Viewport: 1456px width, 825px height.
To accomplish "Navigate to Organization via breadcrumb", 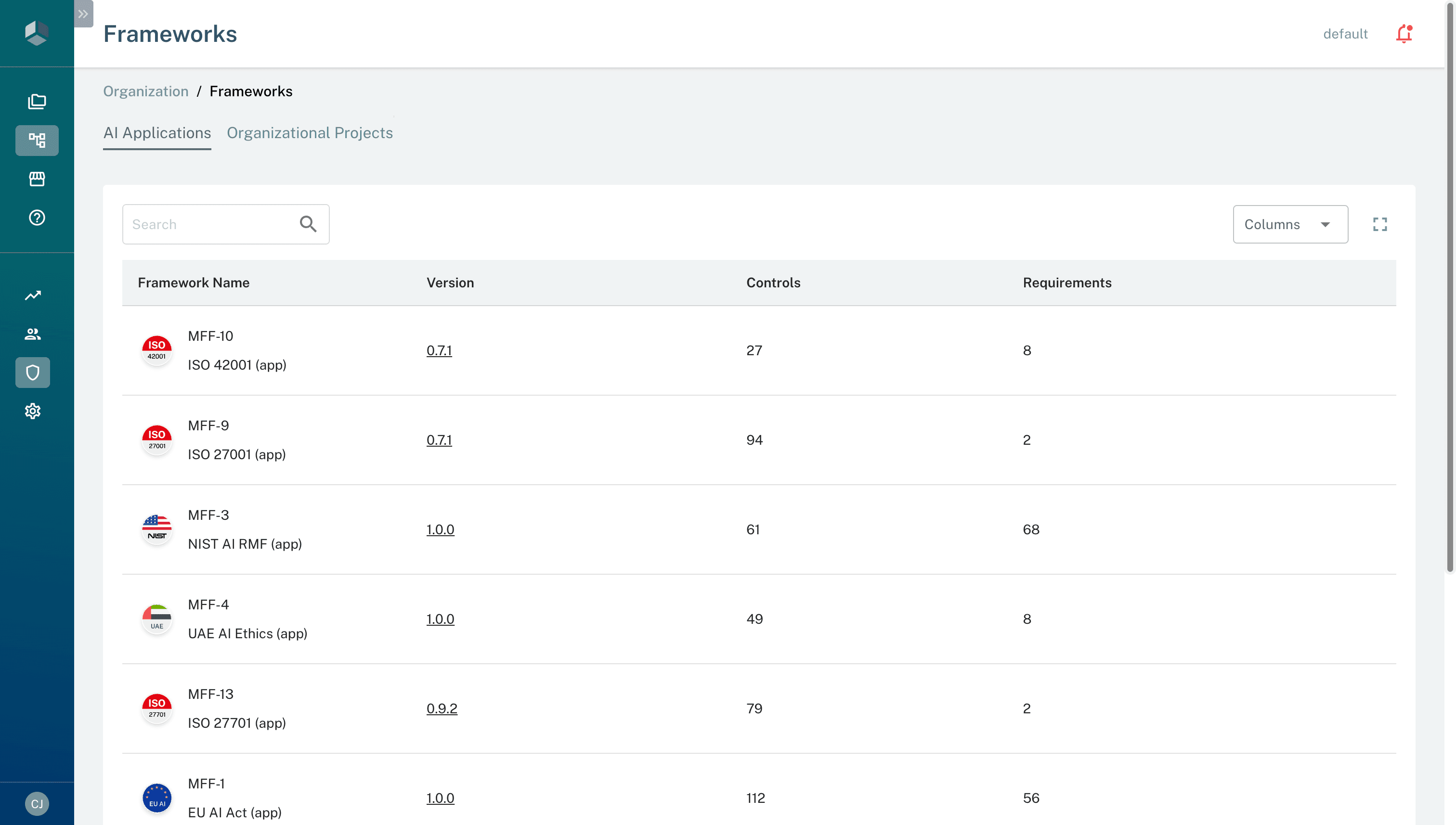I will (x=146, y=90).
